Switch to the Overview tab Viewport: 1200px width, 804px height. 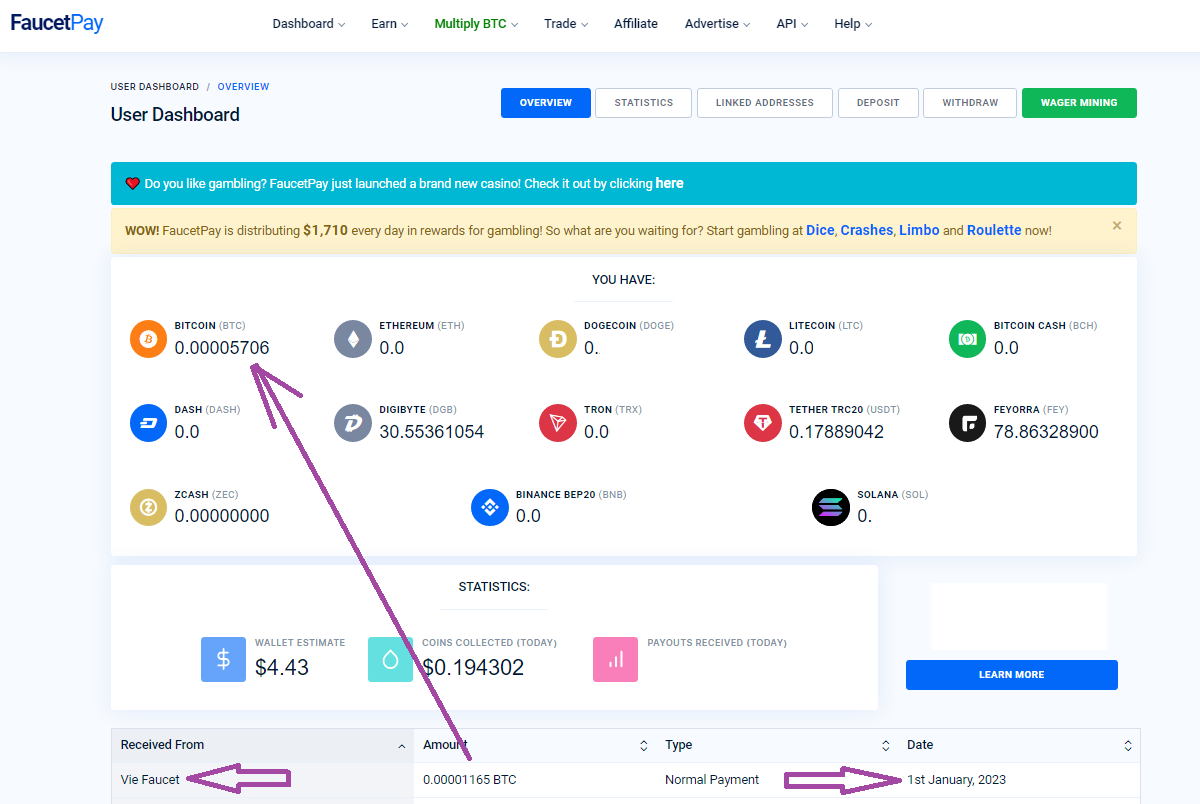coord(546,103)
